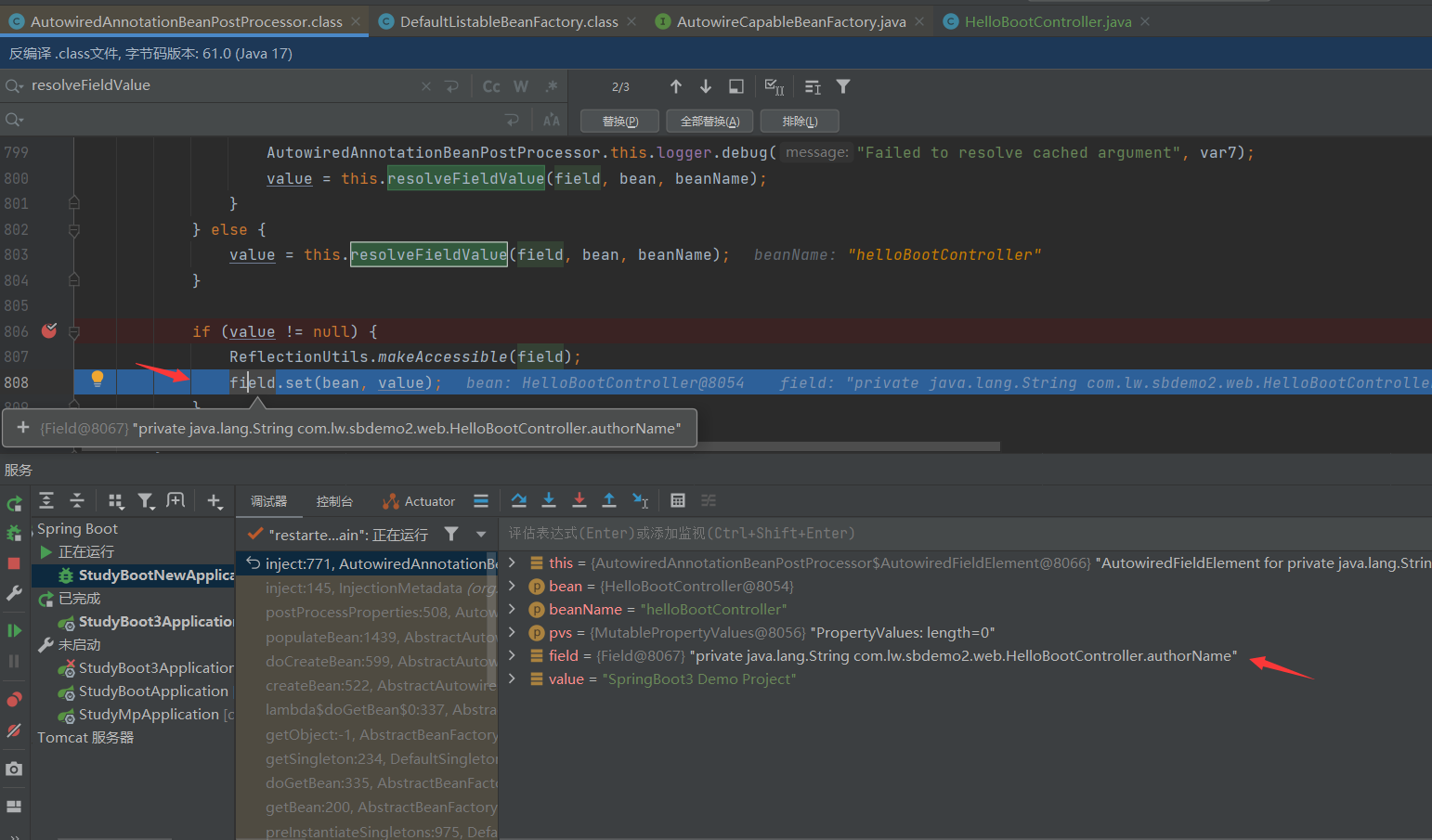Click lightbulb intention icon at line 808
This screenshot has width=1432, height=840.
pyautogui.click(x=98, y=379)
